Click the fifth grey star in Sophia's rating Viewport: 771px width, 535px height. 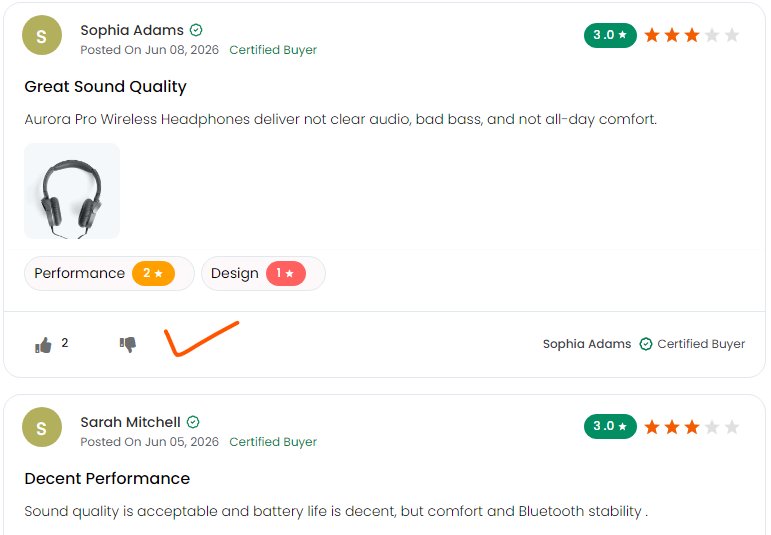tap(732, 35)
